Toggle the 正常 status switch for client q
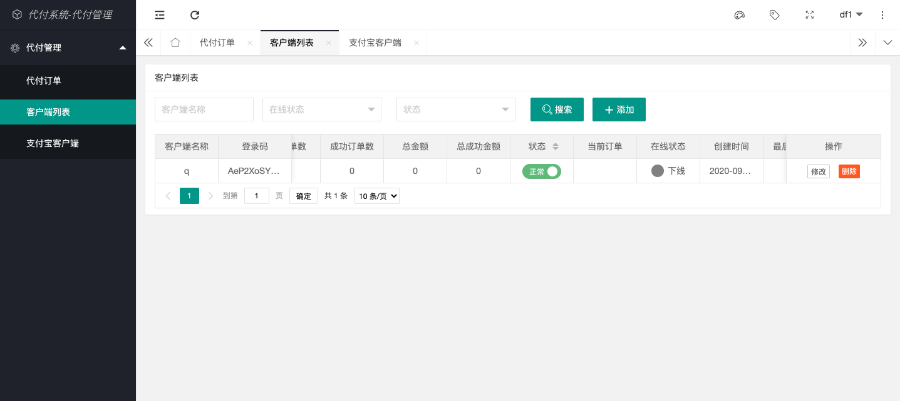This screenshot has width=900, height=401. click(541, 171)
